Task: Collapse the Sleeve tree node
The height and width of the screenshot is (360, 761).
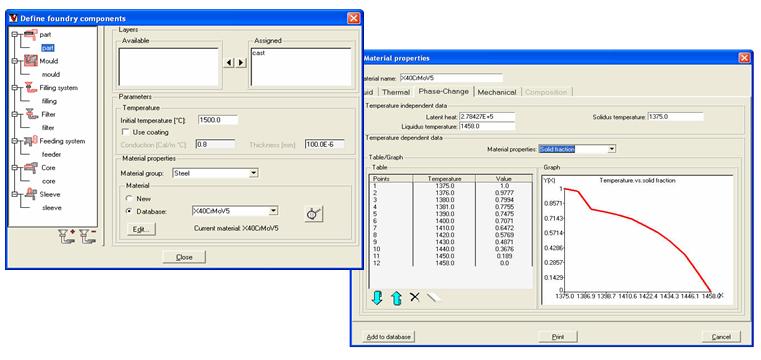Action: click(14, 194)
